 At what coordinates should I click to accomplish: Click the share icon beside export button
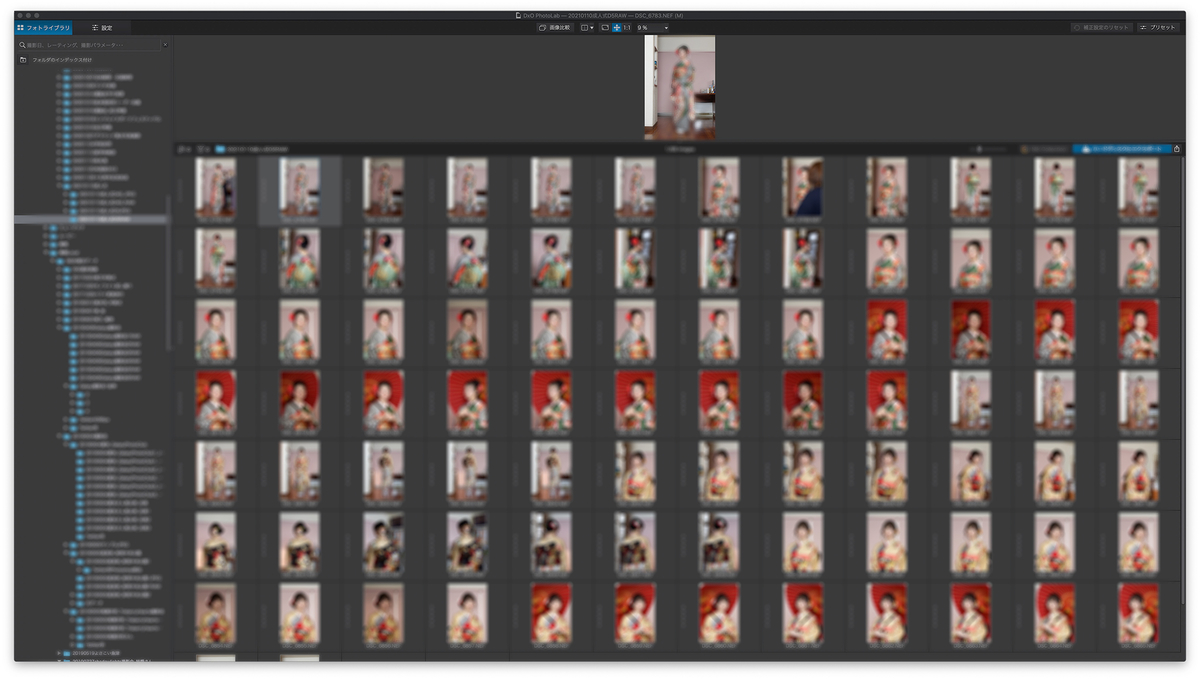click(1177, 149)
